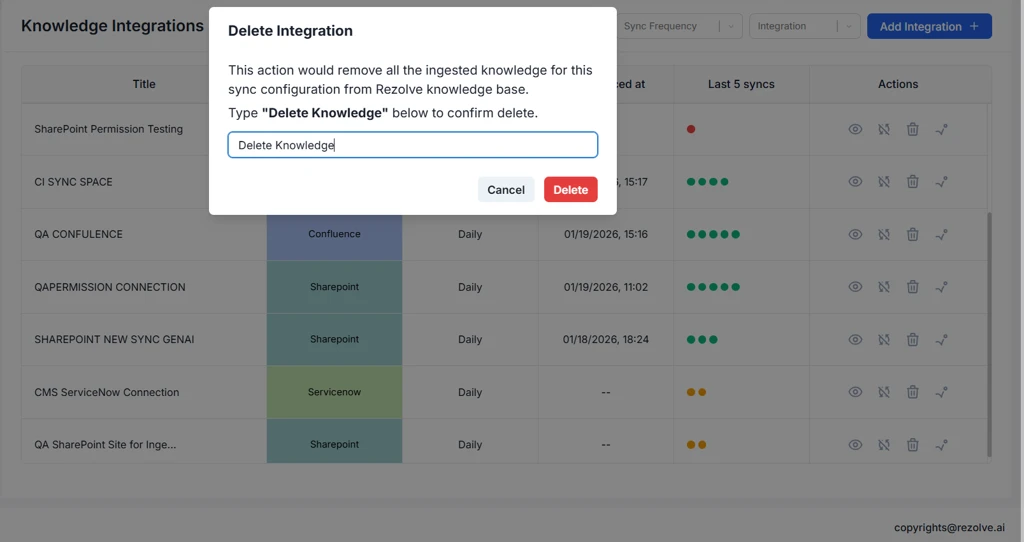The width and height of the screenshot is (1024, 542).
Task: Click the Actions column header
Action: (x=897, y=84)
